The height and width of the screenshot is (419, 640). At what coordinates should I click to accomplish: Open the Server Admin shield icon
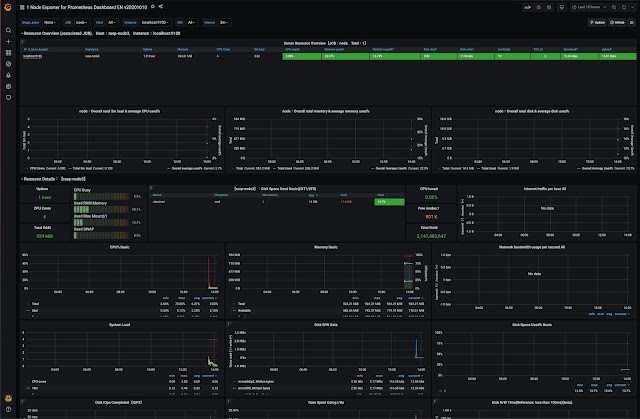tap(8, 98)
